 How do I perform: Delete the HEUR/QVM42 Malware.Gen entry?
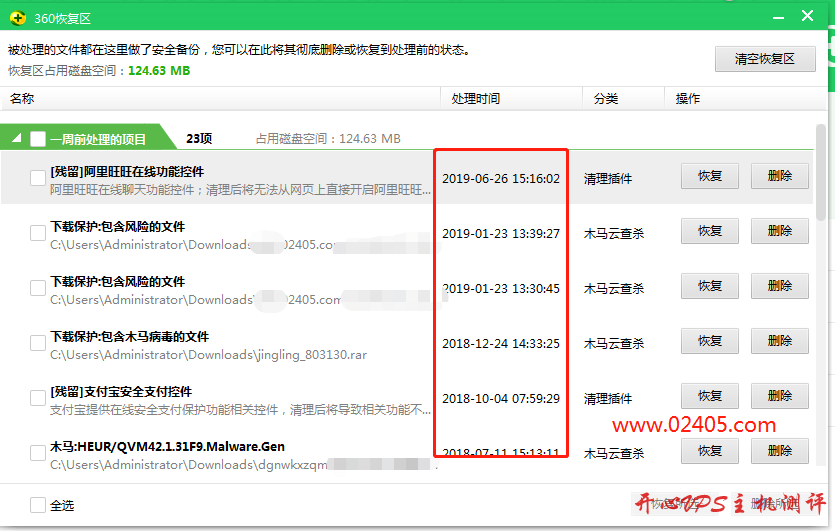[780, 452]
